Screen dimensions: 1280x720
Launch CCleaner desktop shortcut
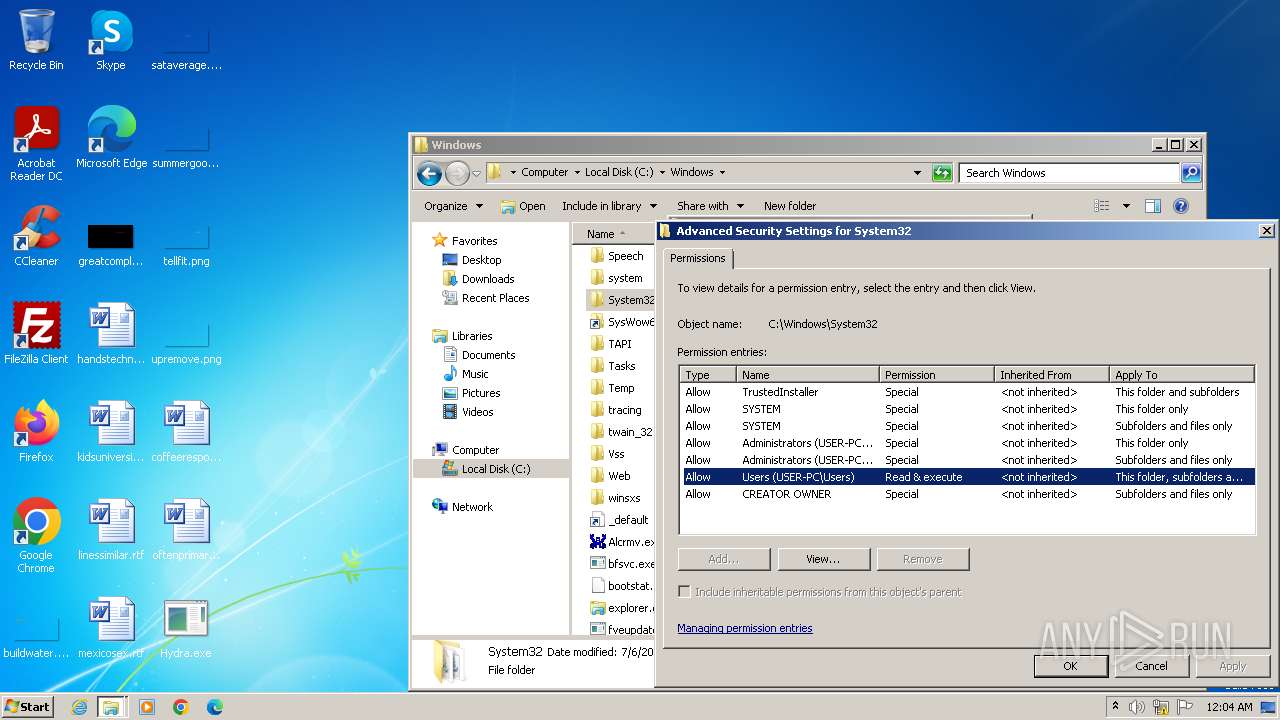[36, 236]
